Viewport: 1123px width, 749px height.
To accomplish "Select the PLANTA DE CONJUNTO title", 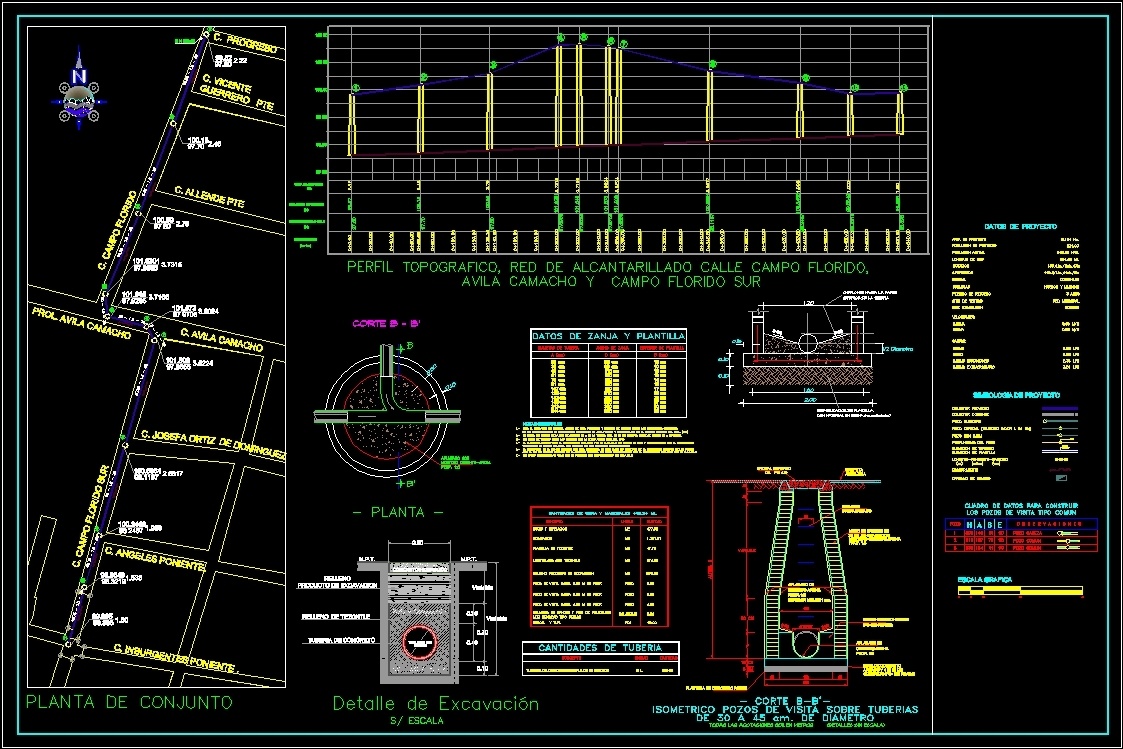I will (x=128, y=703).
